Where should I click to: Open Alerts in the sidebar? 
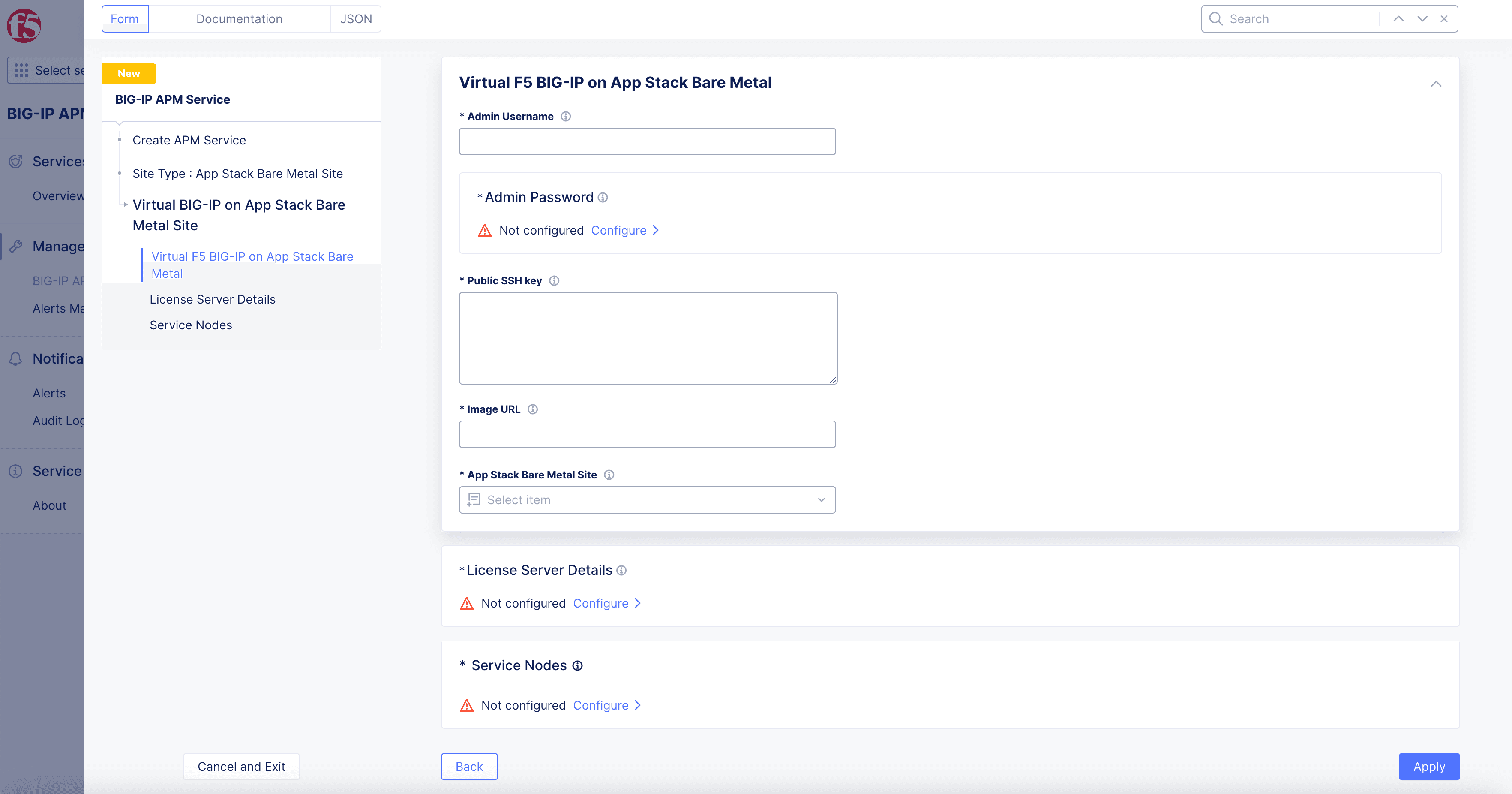(49, 394)
